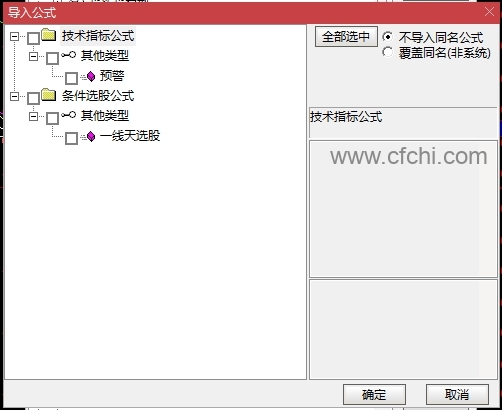Select the 覆盖同名(非系统) radio option
Image resolution: width=502 pixels, height=410 pixels.
[387, 52]
